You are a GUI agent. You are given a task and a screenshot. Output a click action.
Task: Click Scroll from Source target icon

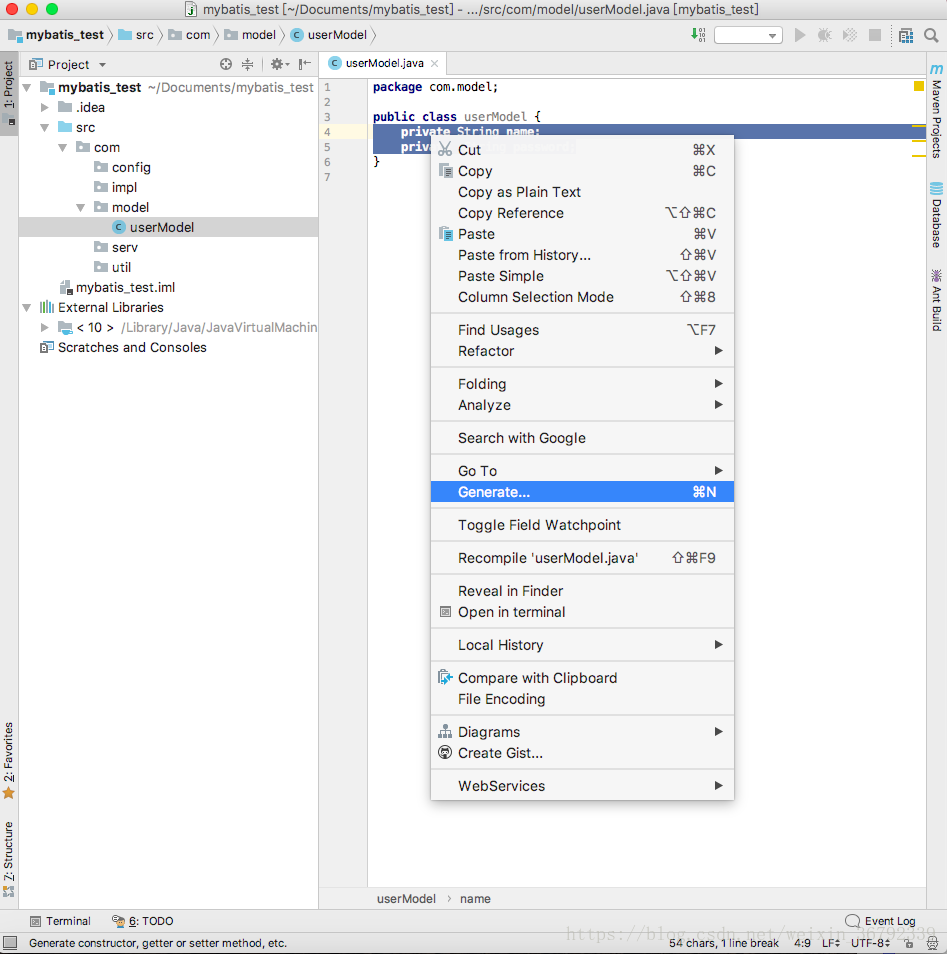pos(226,64)
